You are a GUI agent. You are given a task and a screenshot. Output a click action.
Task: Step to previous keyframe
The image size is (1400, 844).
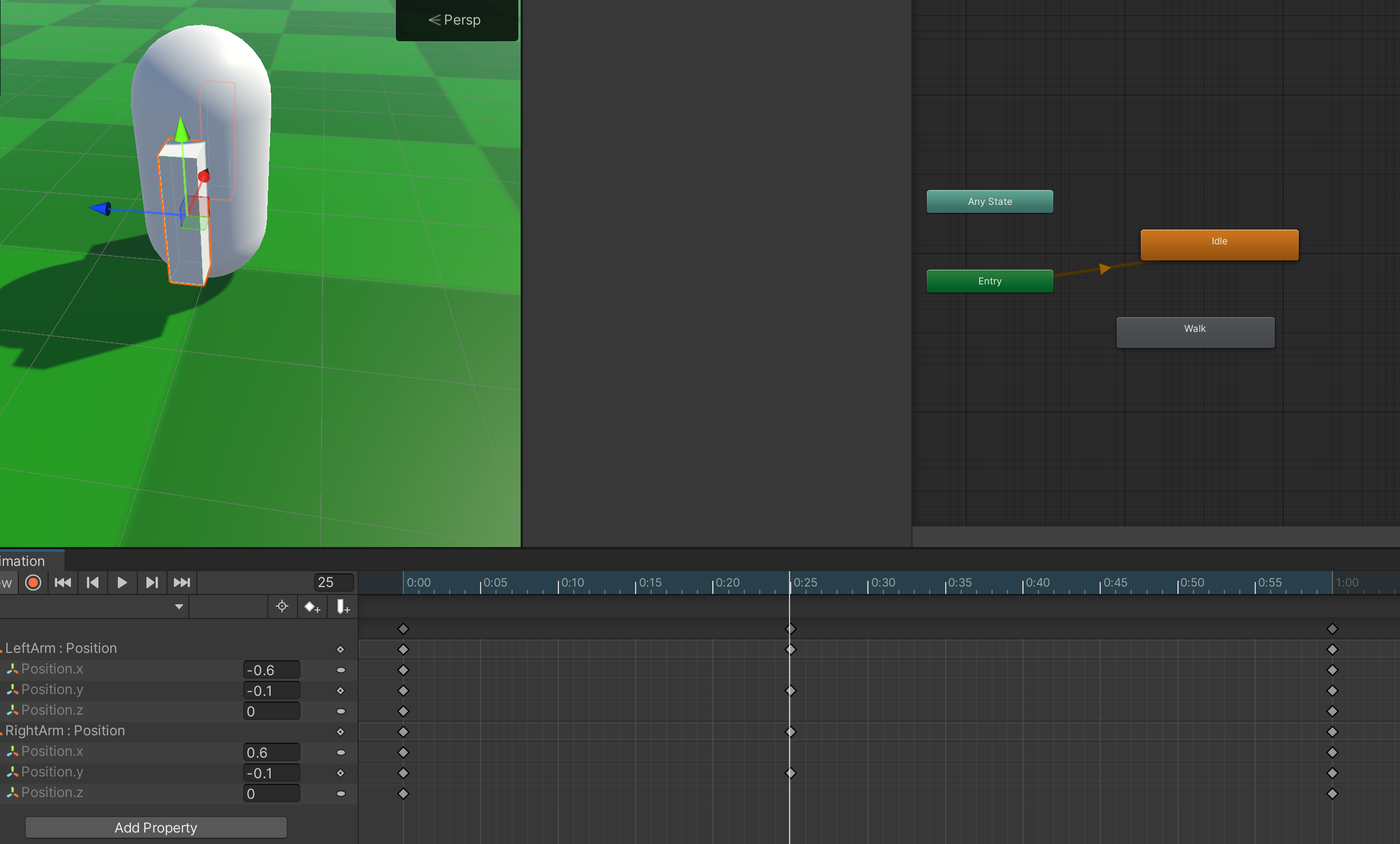coord(93,583)
